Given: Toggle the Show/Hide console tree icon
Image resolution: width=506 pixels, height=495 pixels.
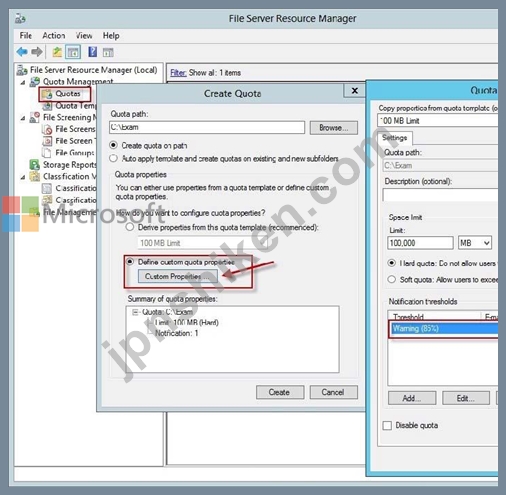Looking at the screenshot, I should pyautogui.click(x=73, y=52).
